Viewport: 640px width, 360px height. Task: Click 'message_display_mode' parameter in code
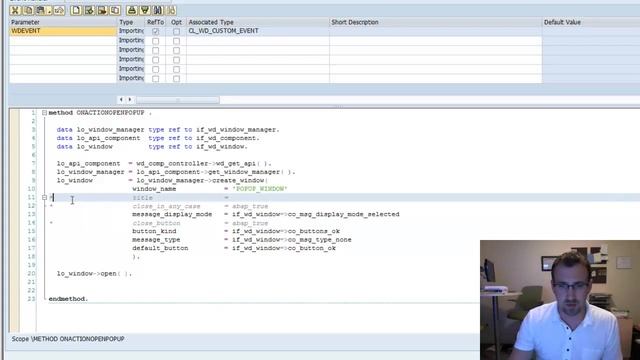pos(172,214)
